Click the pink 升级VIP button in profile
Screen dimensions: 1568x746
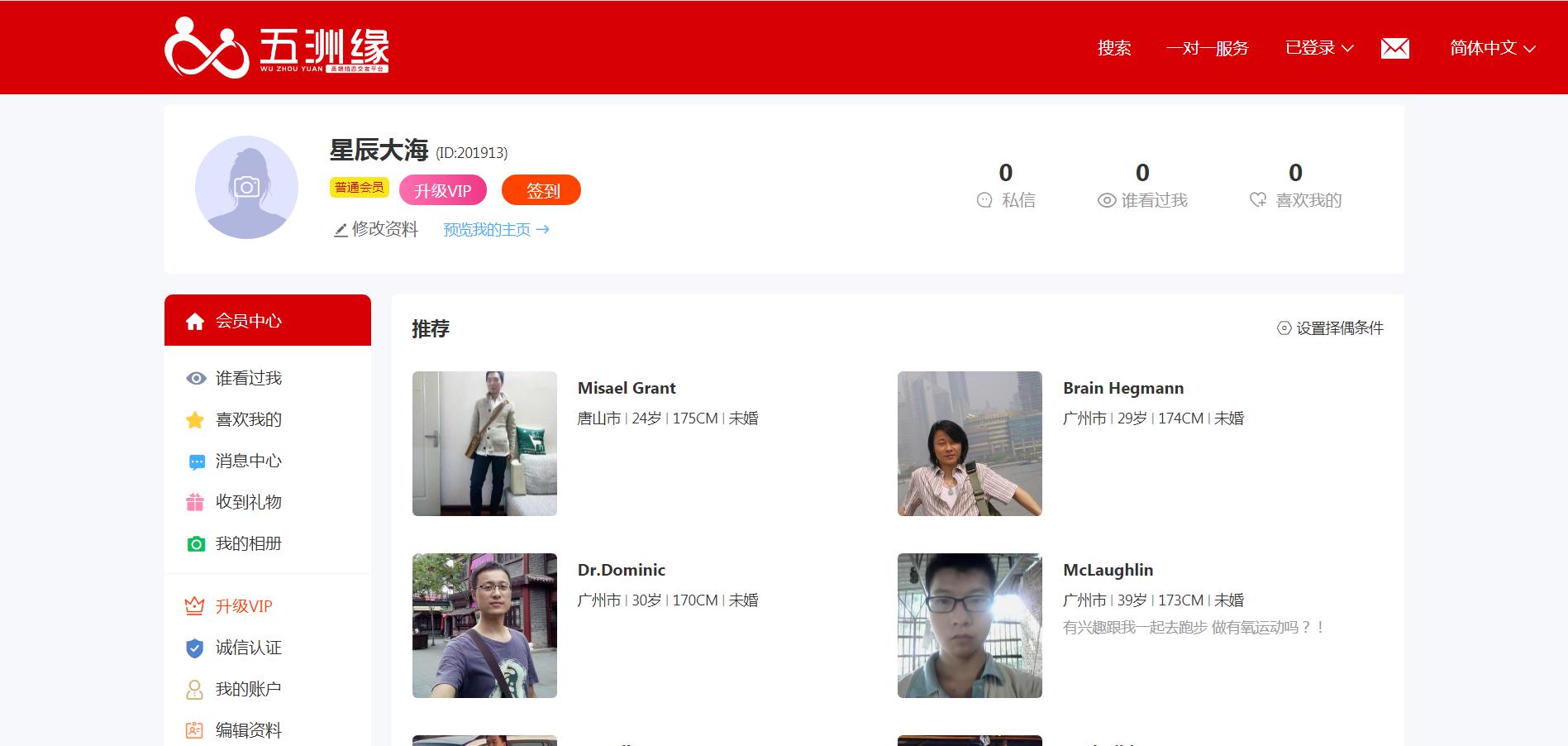443,190
